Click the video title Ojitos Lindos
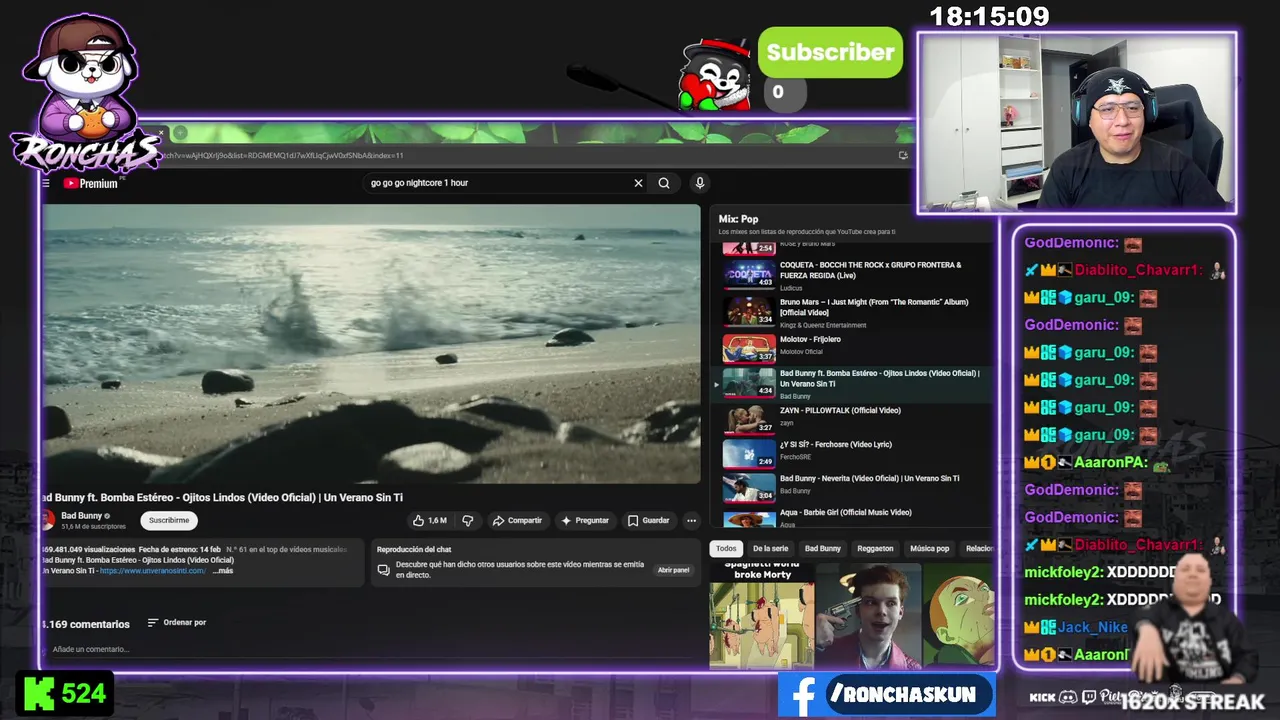Screen dimensions: 1280x720 (x=222, y=497)
